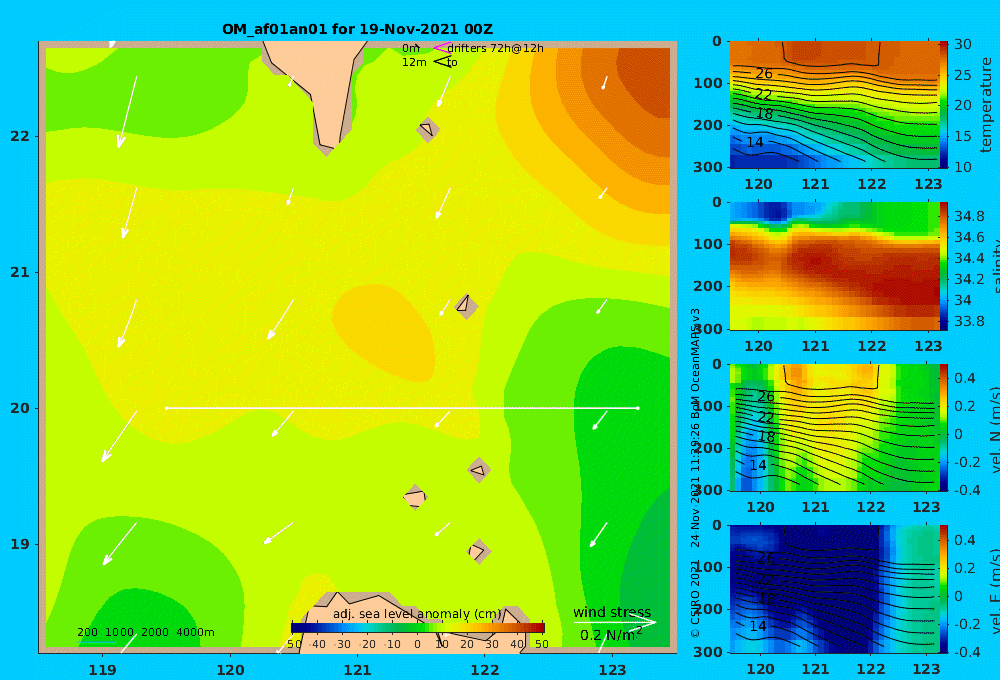Click the wind stress reference arrow
The height and width of the screenshot is (680, 1000).
615,622
